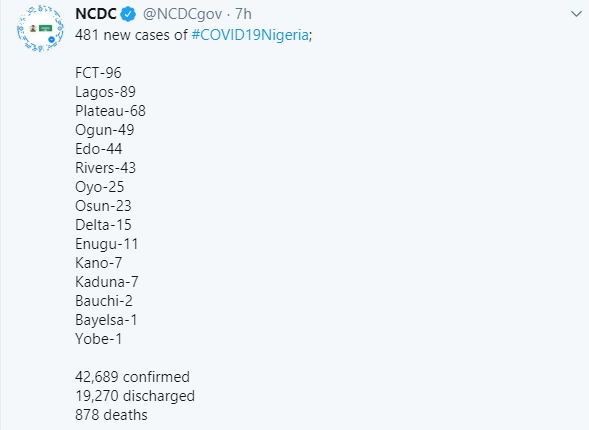Select the Kaduna-7 line

107,282
